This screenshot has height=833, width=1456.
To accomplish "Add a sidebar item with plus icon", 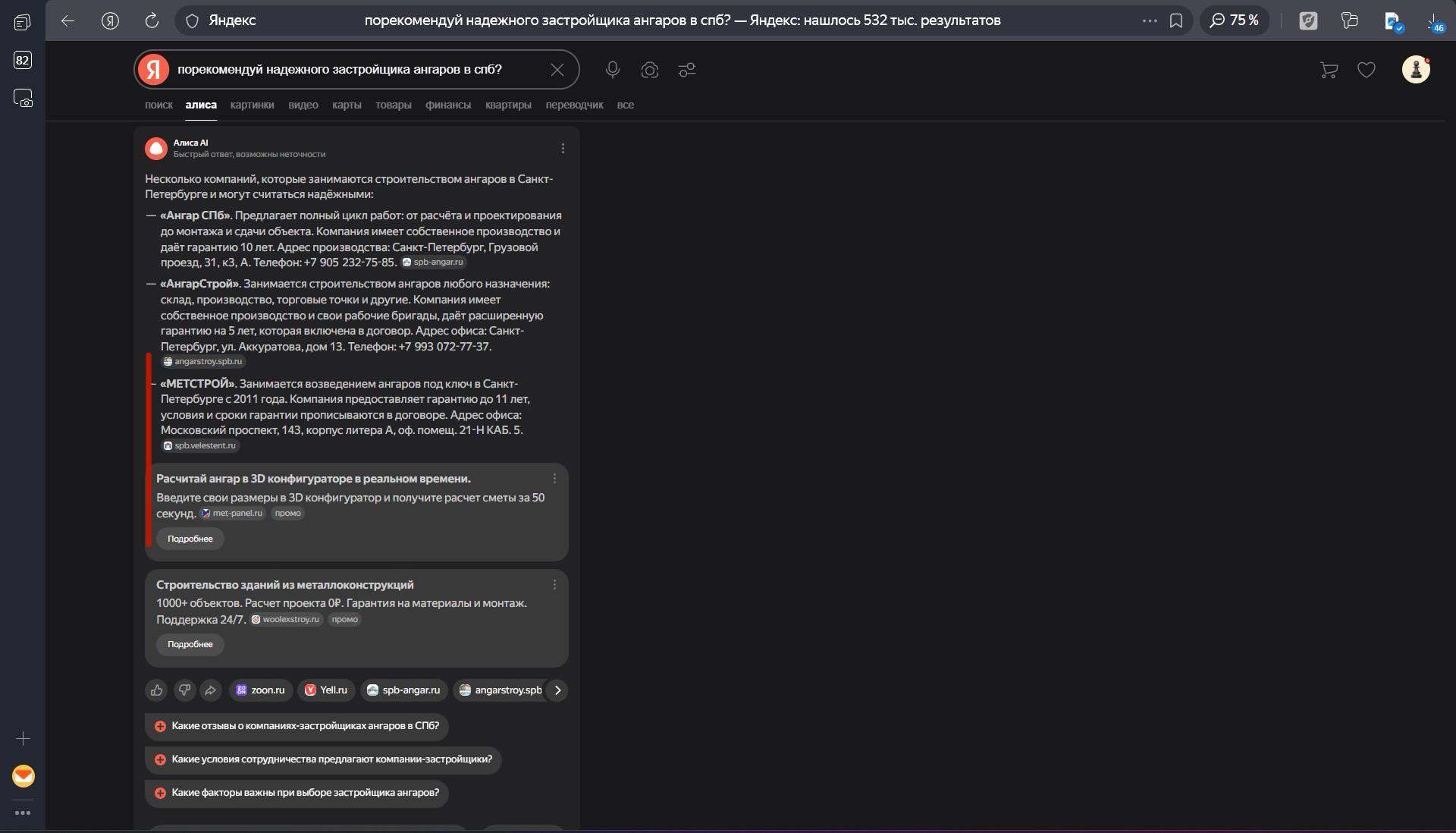I will pos(23,738).
